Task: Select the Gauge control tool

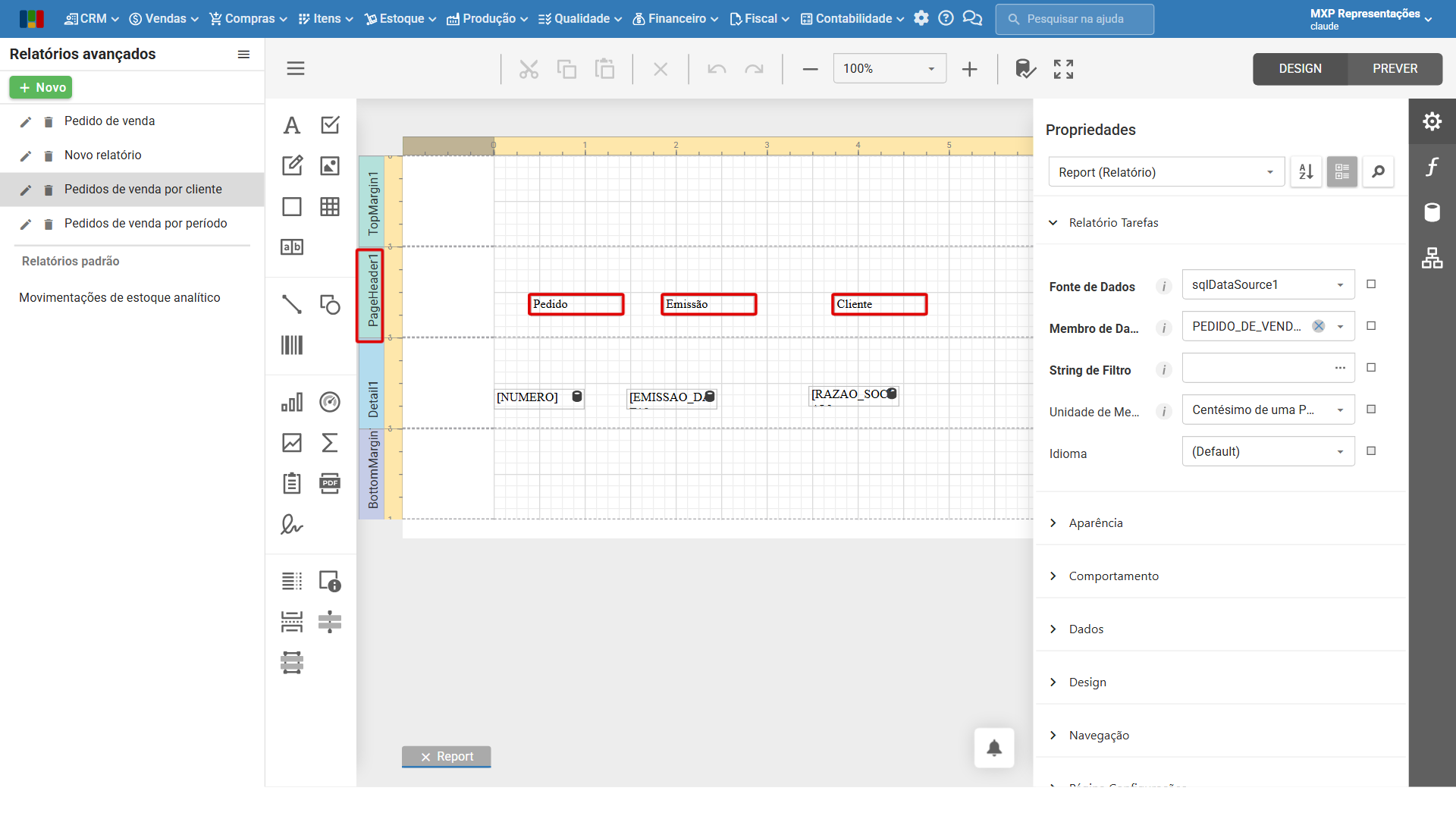Action: pyautogui.click(x=330, y=402)
